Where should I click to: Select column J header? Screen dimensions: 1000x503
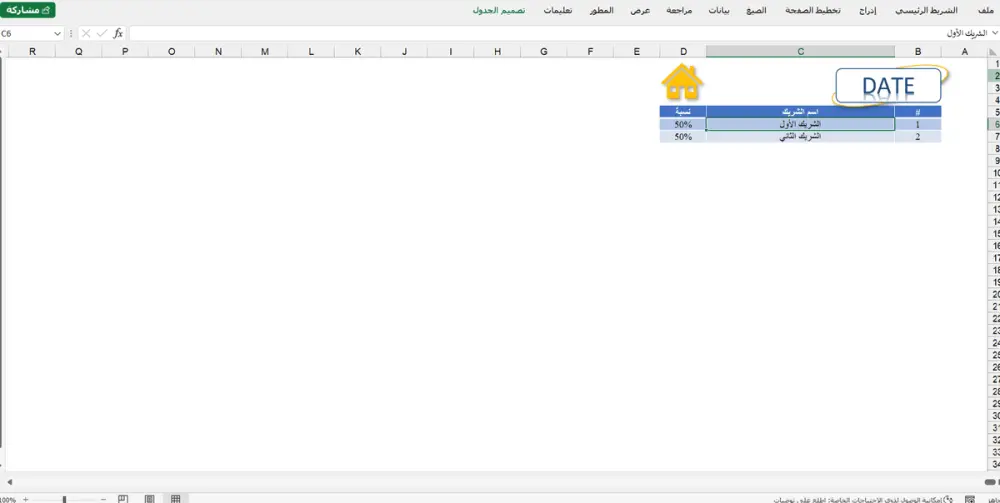pyautogui.click(x=404, y=52)
